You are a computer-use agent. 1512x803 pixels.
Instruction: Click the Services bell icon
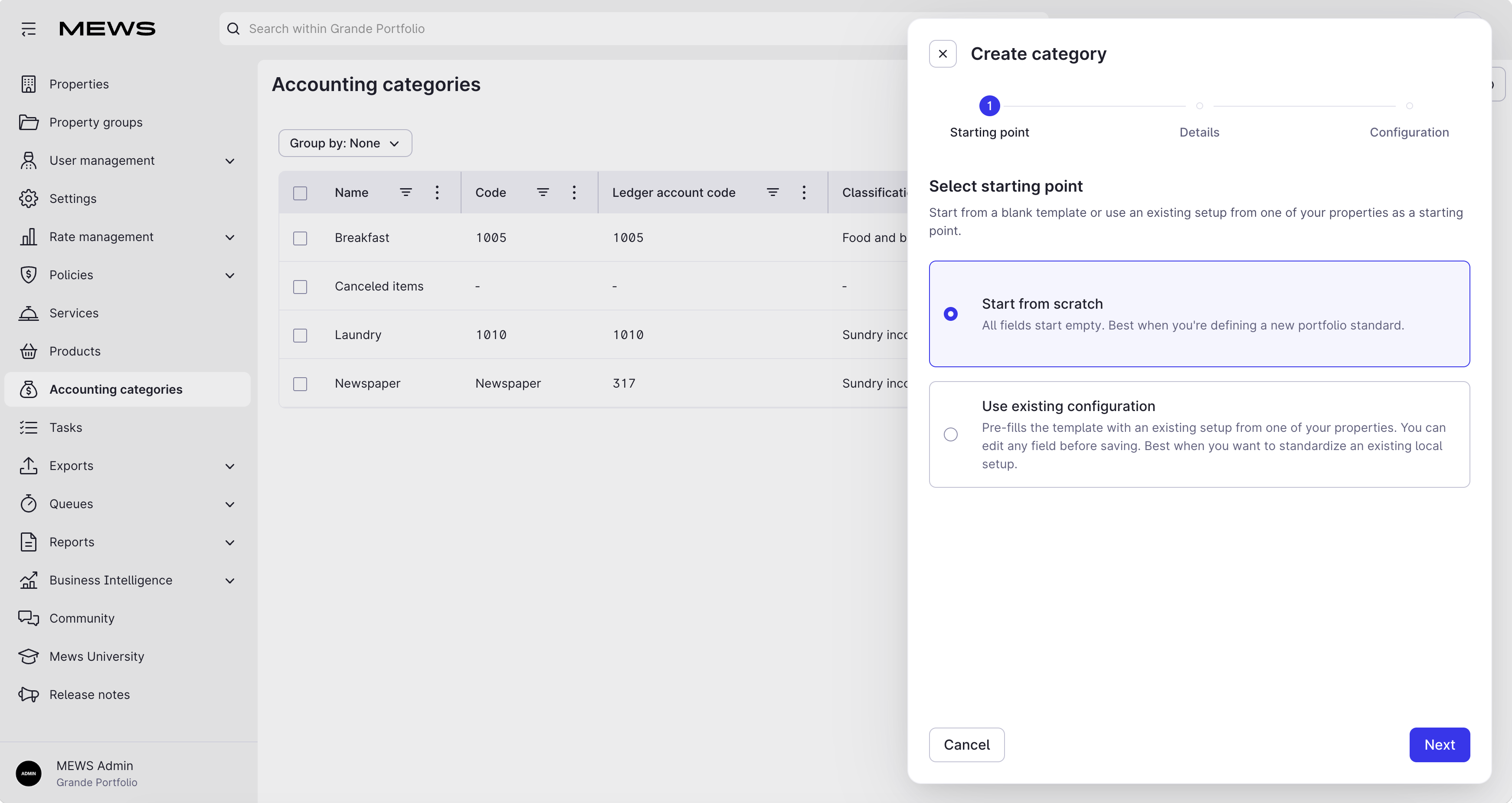(x=28, y=313)
